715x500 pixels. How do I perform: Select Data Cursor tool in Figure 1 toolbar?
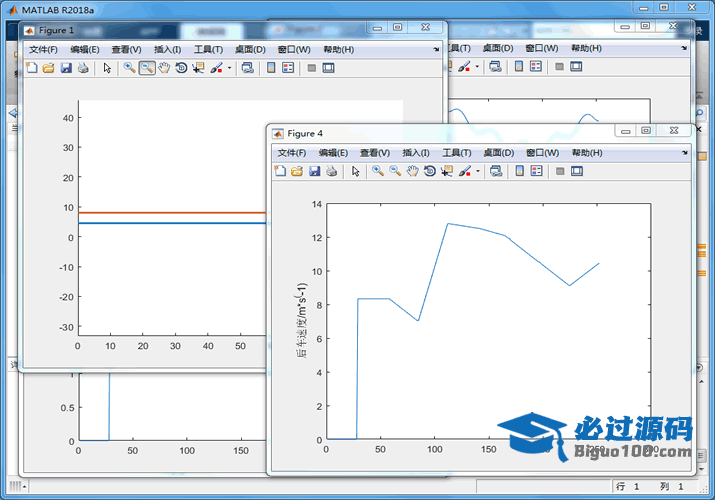(x=198, y=68)
